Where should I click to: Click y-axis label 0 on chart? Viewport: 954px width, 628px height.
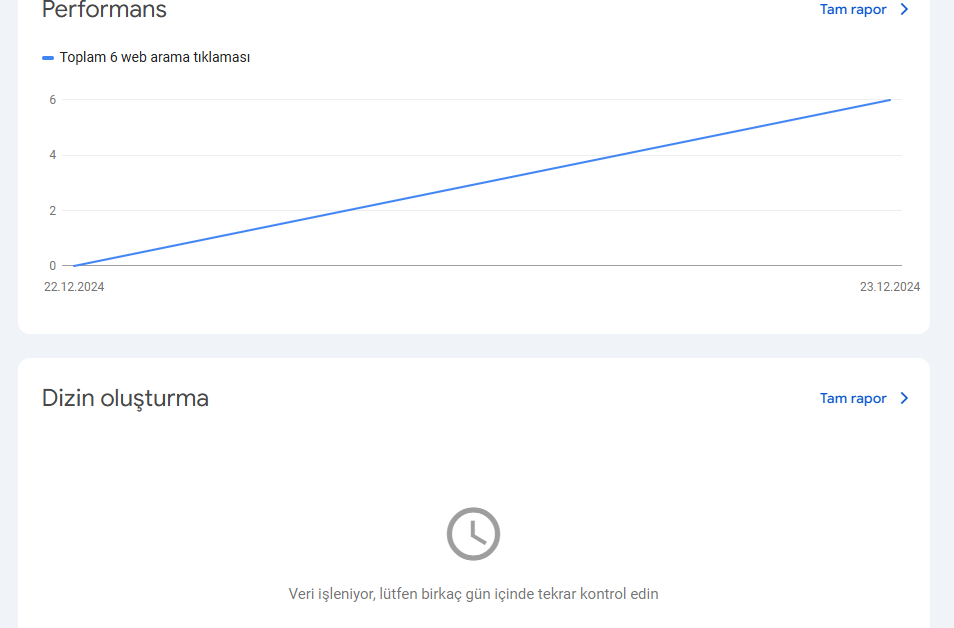pyautogui.click(x=53, y=266)
